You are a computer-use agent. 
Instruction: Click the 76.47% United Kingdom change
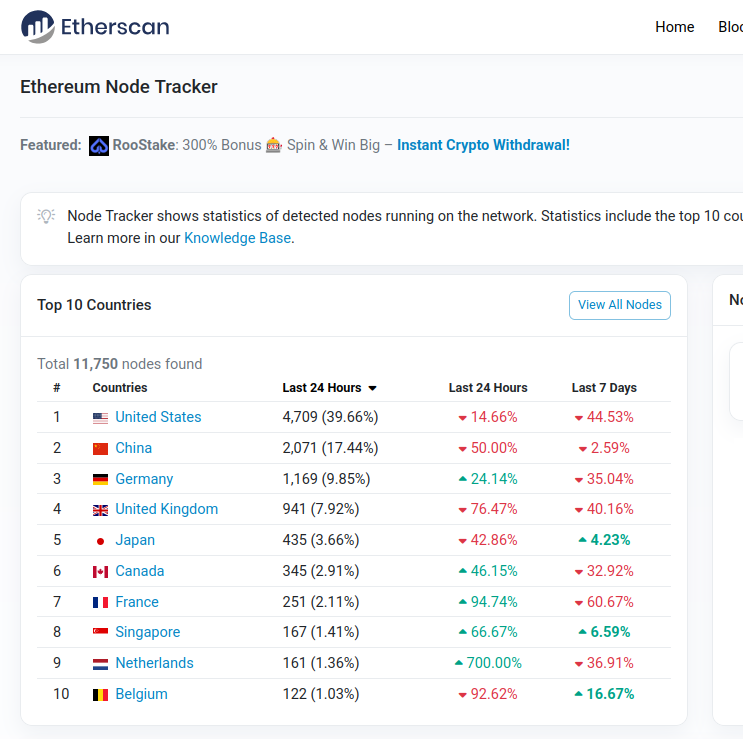point(488,509)
